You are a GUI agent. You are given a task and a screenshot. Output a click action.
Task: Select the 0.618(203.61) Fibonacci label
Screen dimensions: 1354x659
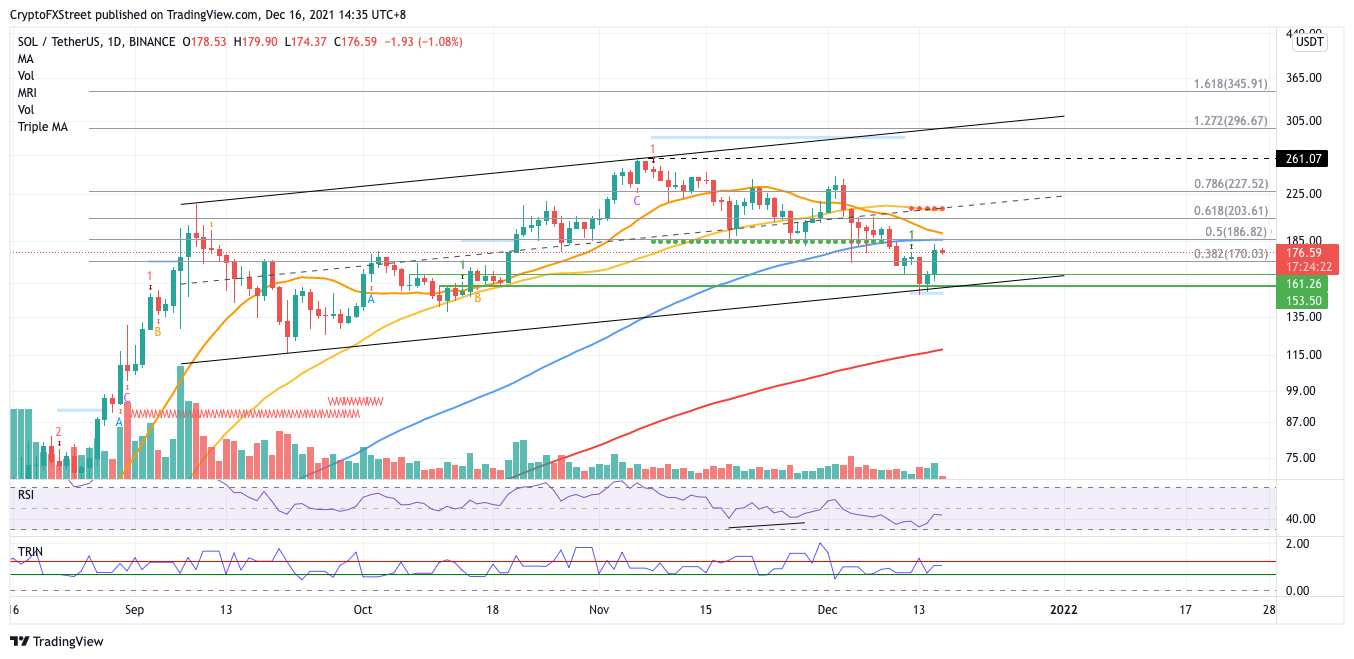[x=1232, y=211]
